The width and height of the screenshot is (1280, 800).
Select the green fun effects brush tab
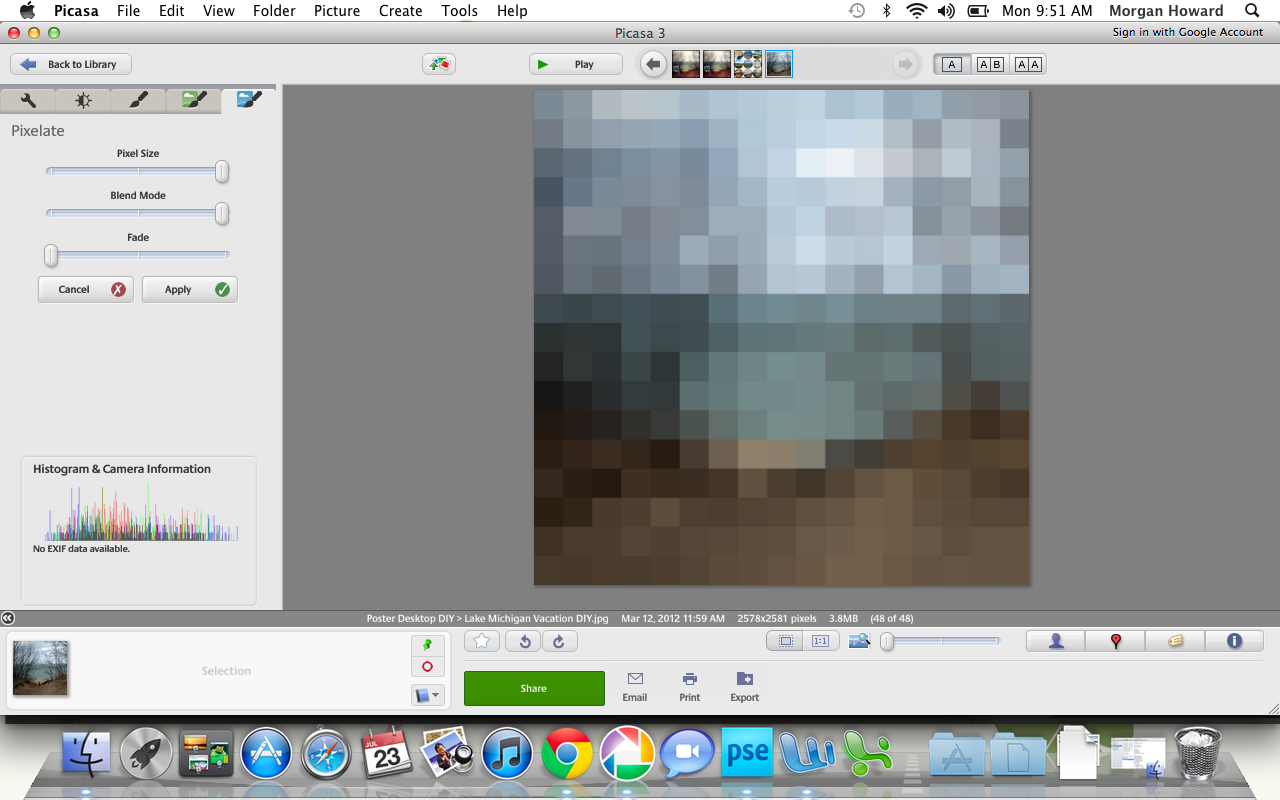193,100
